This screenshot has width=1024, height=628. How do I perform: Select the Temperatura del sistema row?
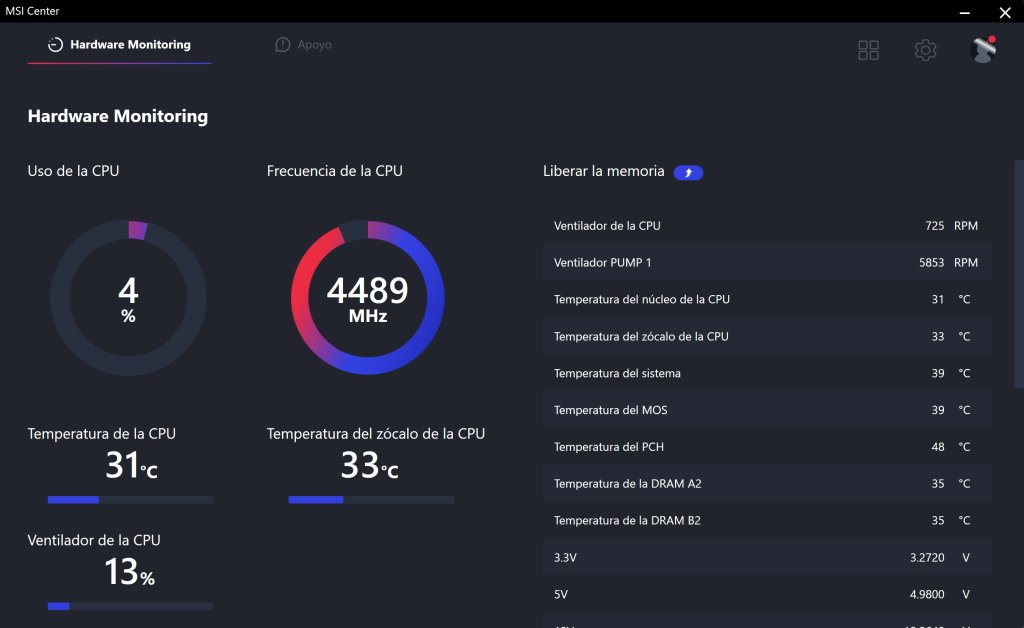click(767, 373)
